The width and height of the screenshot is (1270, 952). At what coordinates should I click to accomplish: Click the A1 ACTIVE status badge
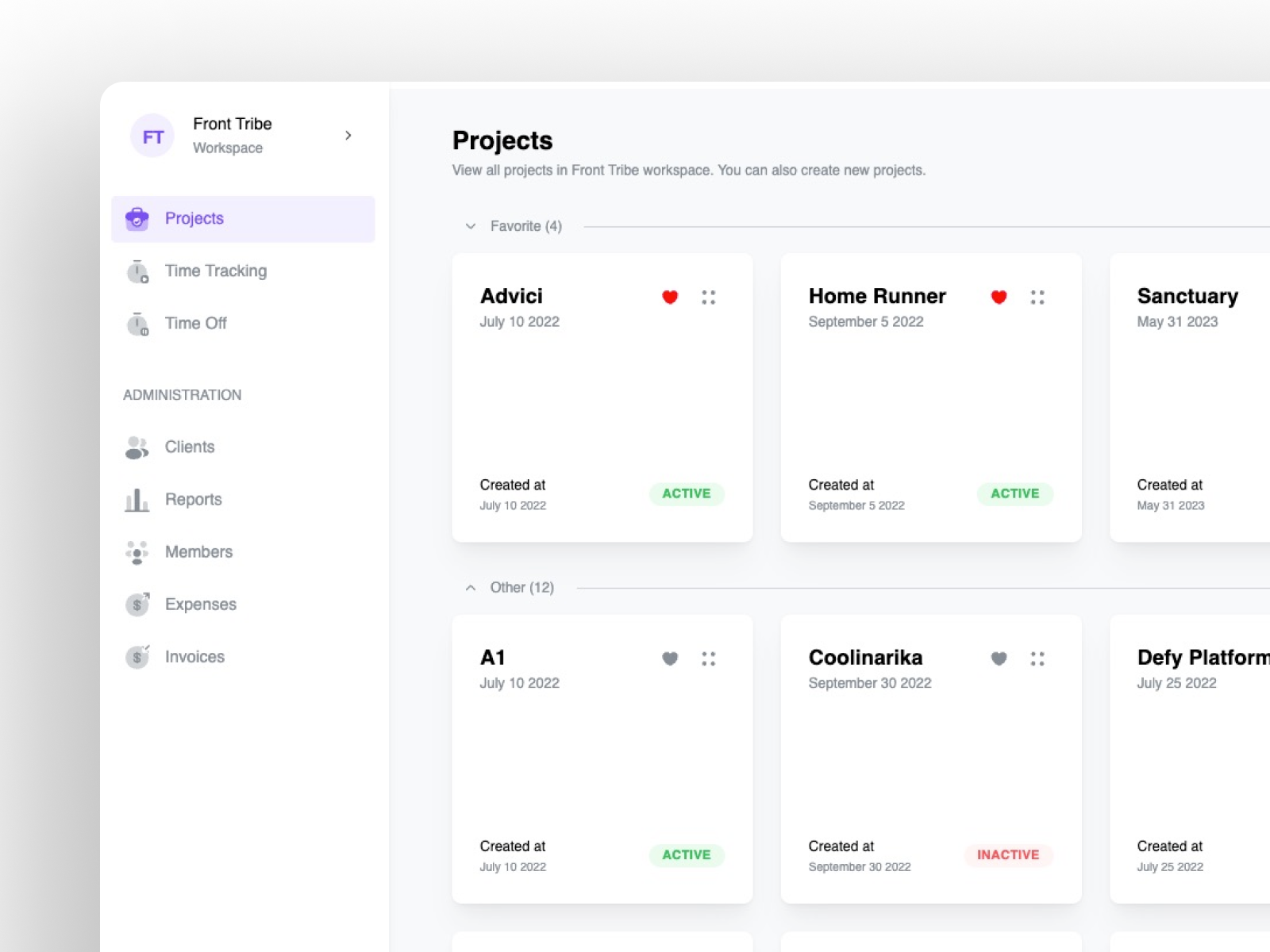tap(687, 855)
